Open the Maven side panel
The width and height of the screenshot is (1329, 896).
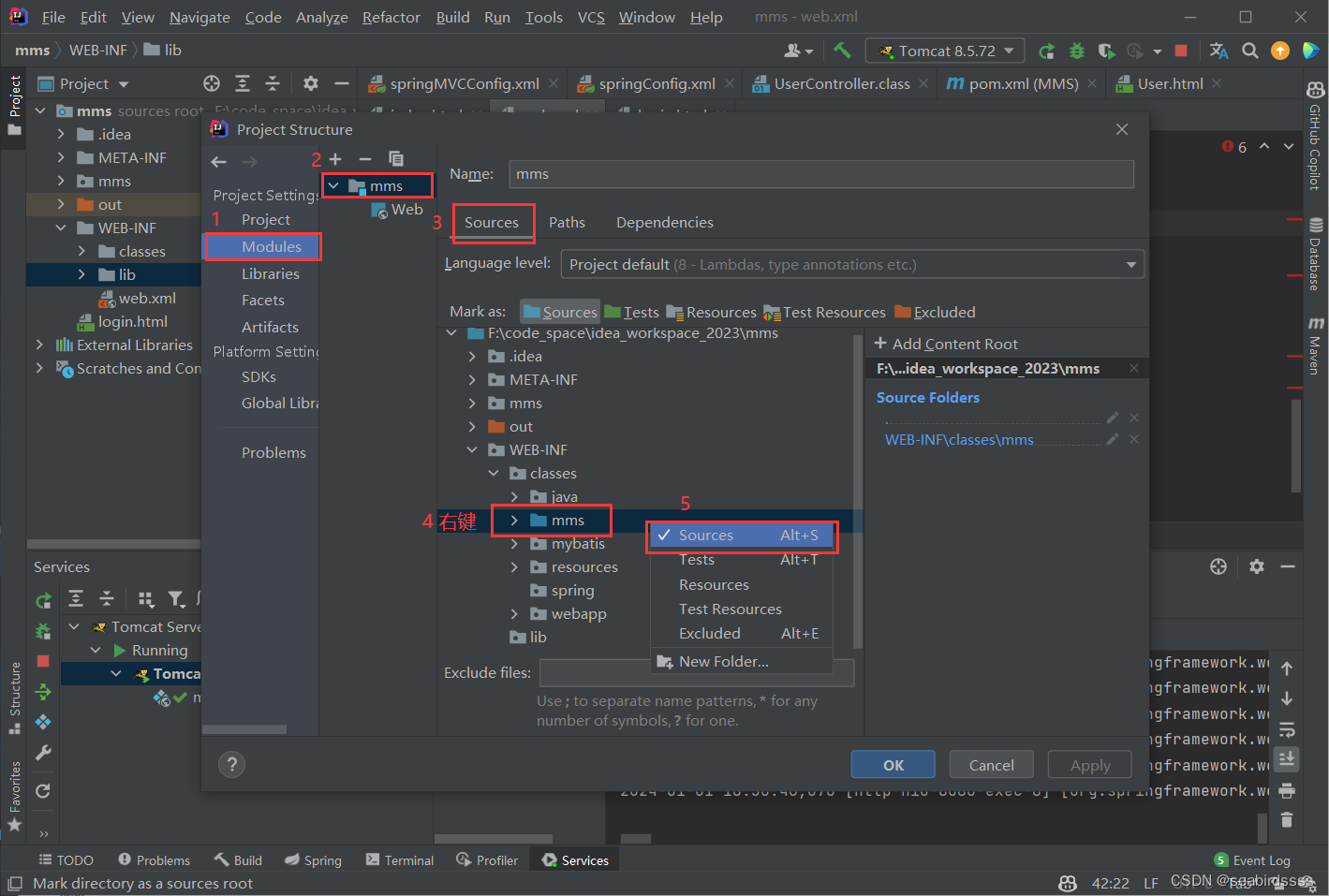tap(1315, 345)
